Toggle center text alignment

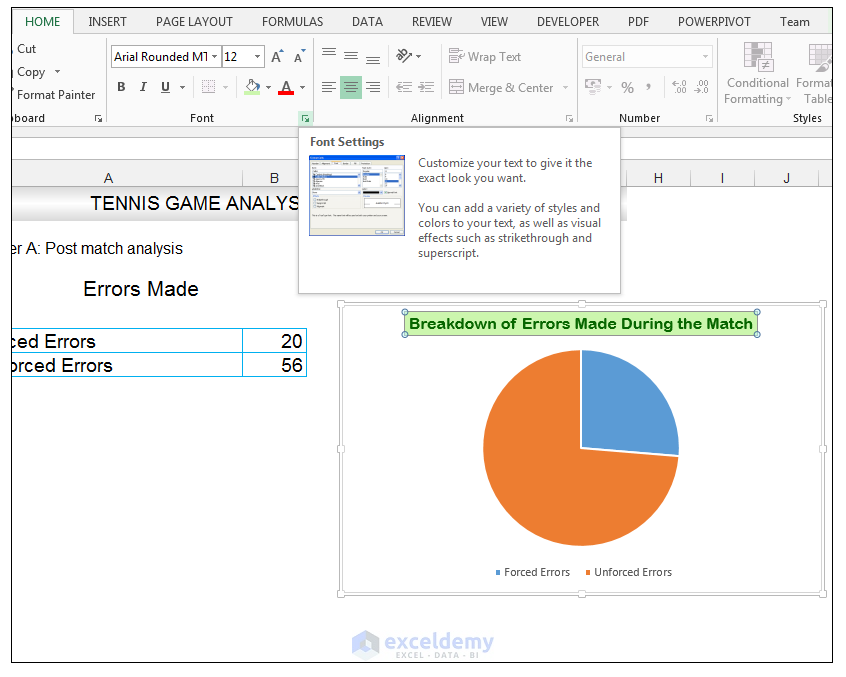[351, 87]
